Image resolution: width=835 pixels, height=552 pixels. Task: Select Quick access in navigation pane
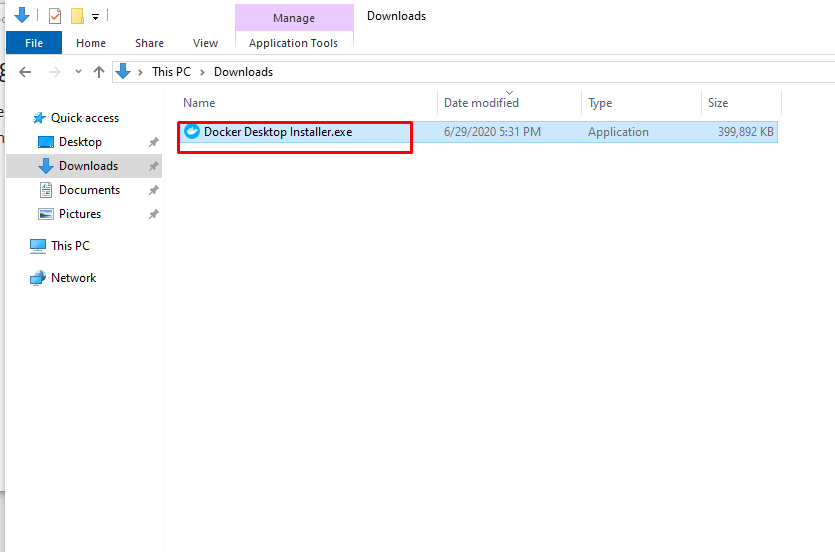click(85, 118)
